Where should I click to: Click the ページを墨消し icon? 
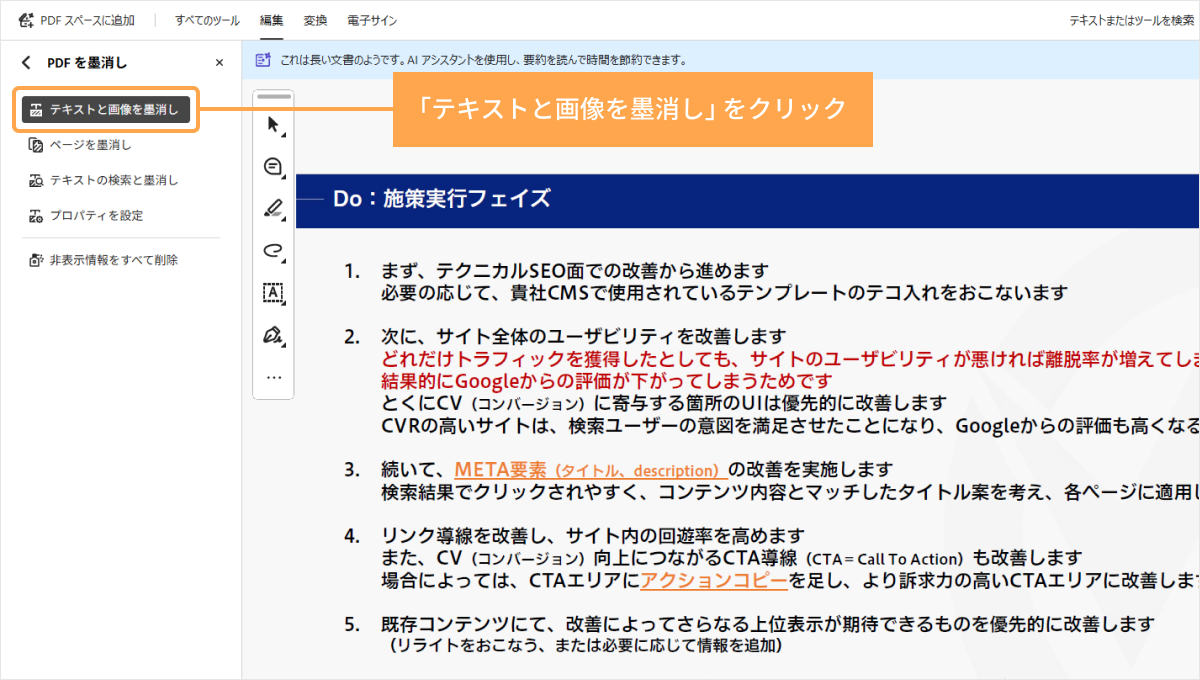click(x=36, y=145)
